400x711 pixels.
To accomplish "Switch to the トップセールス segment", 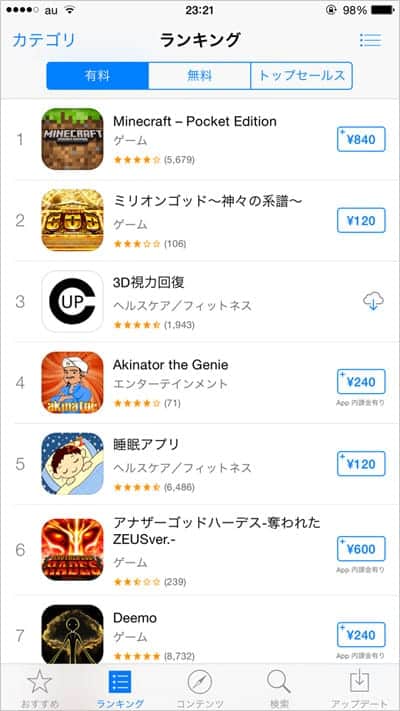I will click(302, 76).
